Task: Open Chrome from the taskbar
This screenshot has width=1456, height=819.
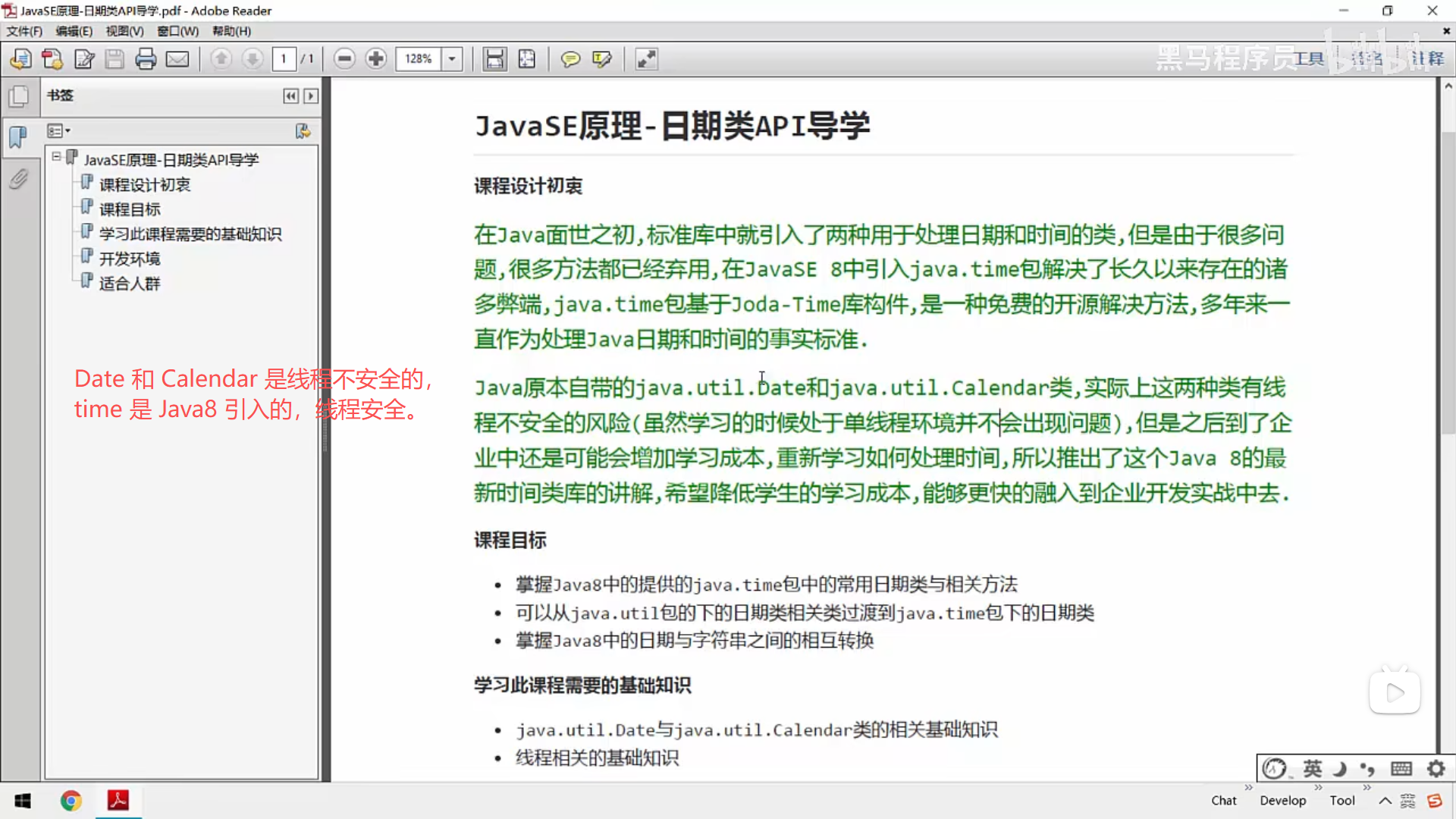Action: click(x=71, y=800)
